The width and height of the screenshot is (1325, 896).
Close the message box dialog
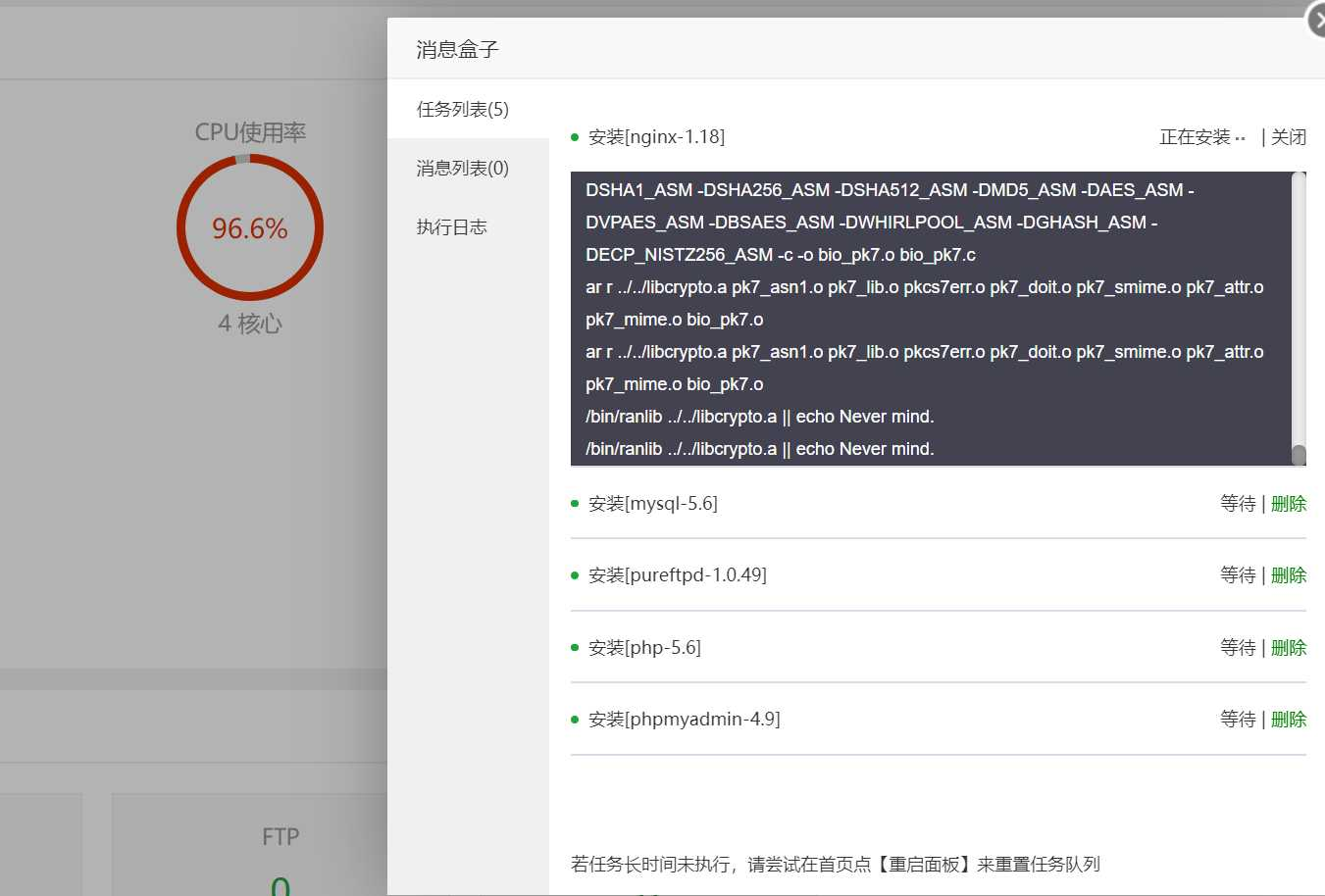tap(1317, 20)
